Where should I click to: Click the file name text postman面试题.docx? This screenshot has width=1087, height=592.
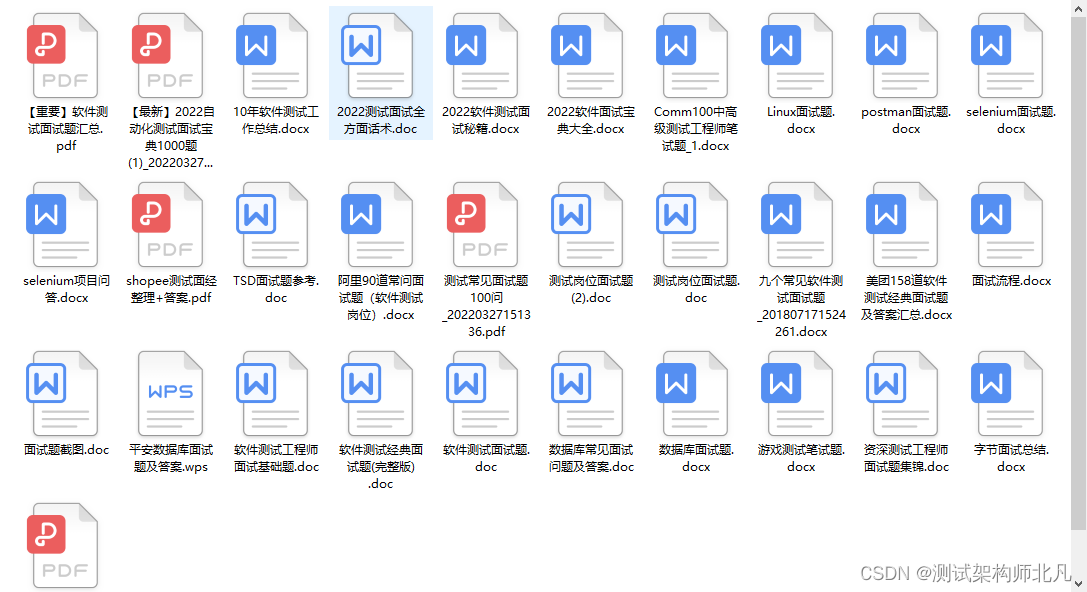tap(906, 120)
